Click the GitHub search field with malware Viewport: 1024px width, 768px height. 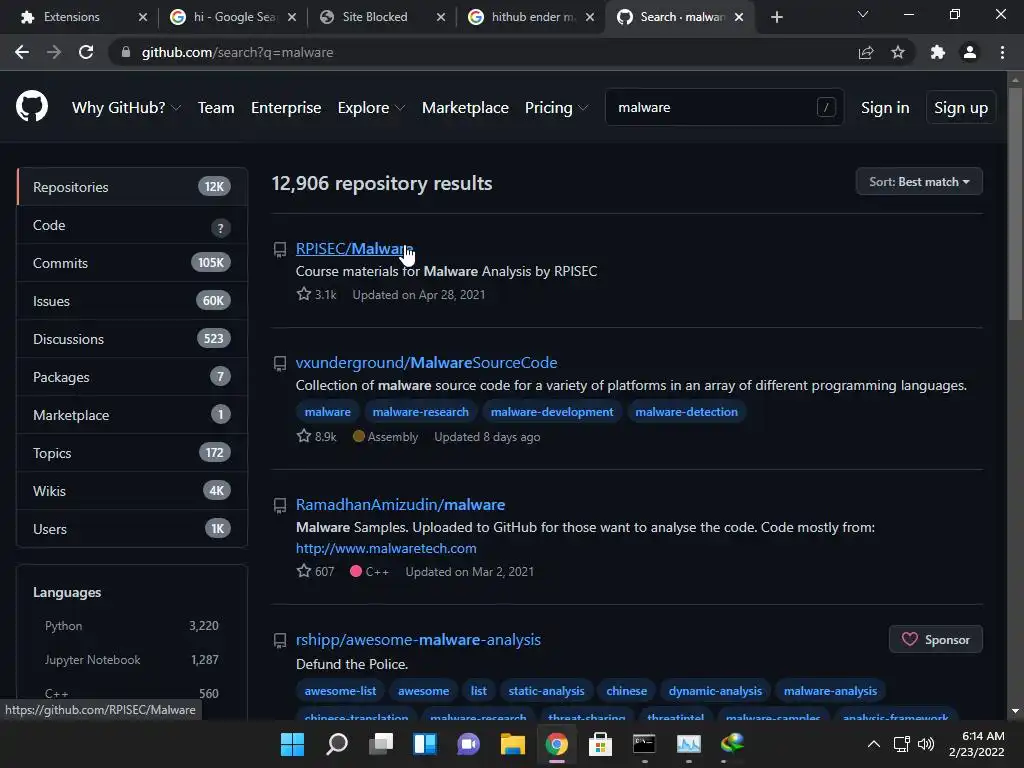click(x=724, y=107)
